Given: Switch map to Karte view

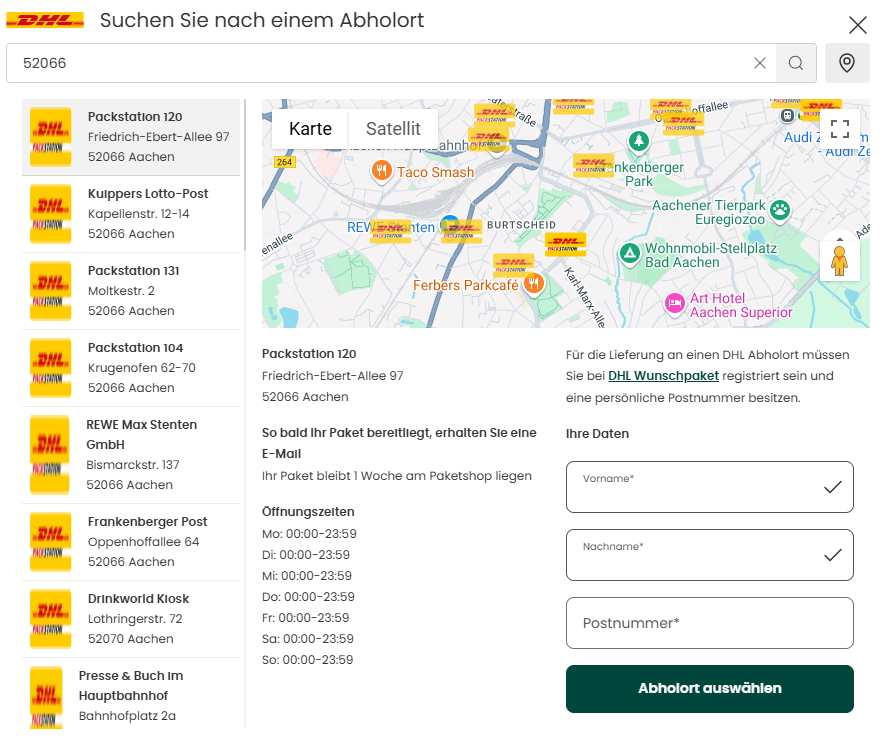Looking at the screenshot, I should point(310,129).
